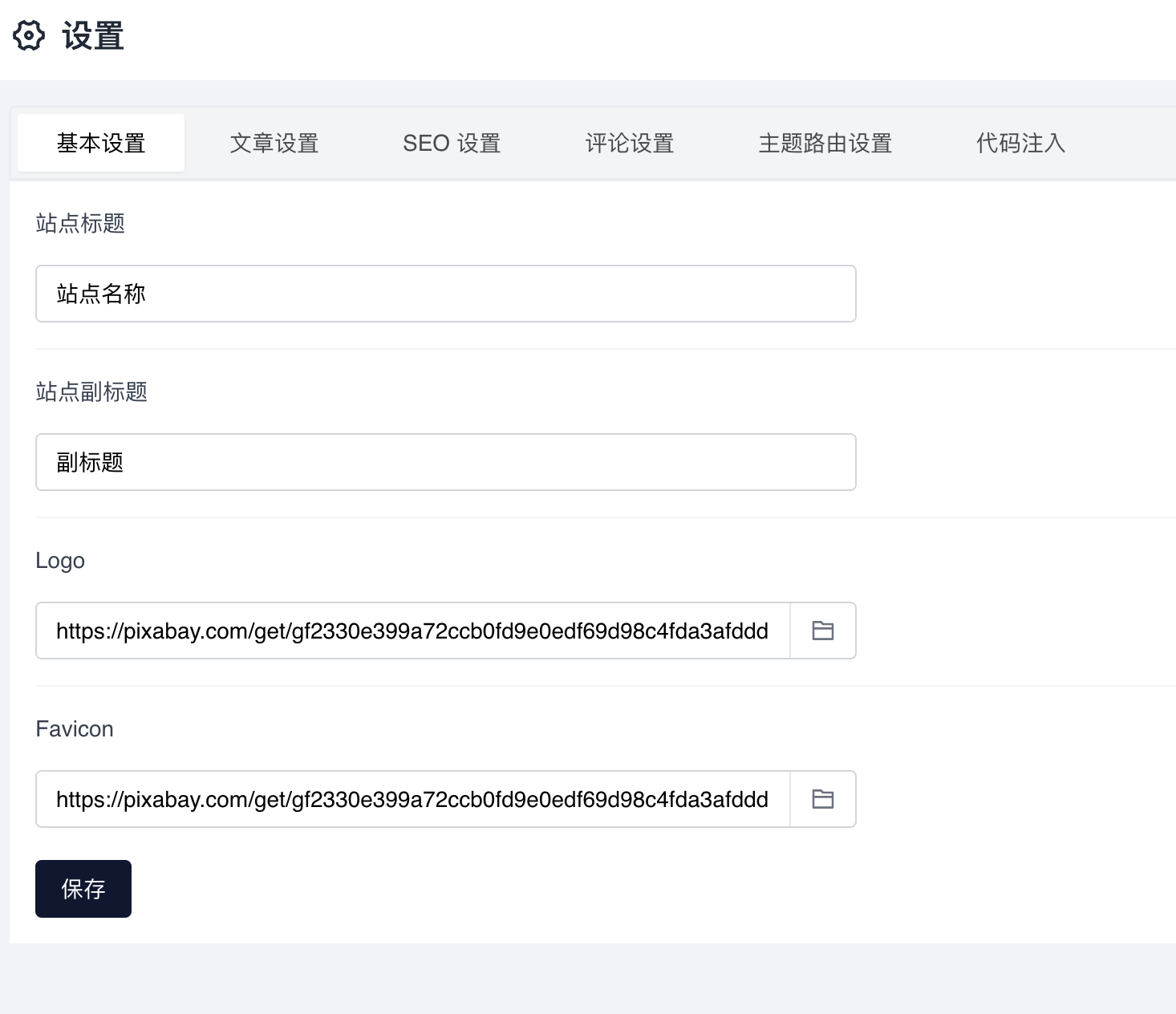The width and height of the screenshot is (1176, 1014).
Task: Click the 设置 page heading text
Action: [93, 36]
